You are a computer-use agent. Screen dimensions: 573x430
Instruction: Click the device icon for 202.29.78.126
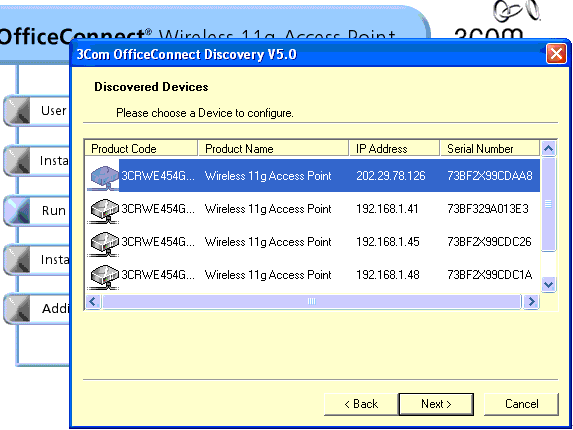click(105, 178)
